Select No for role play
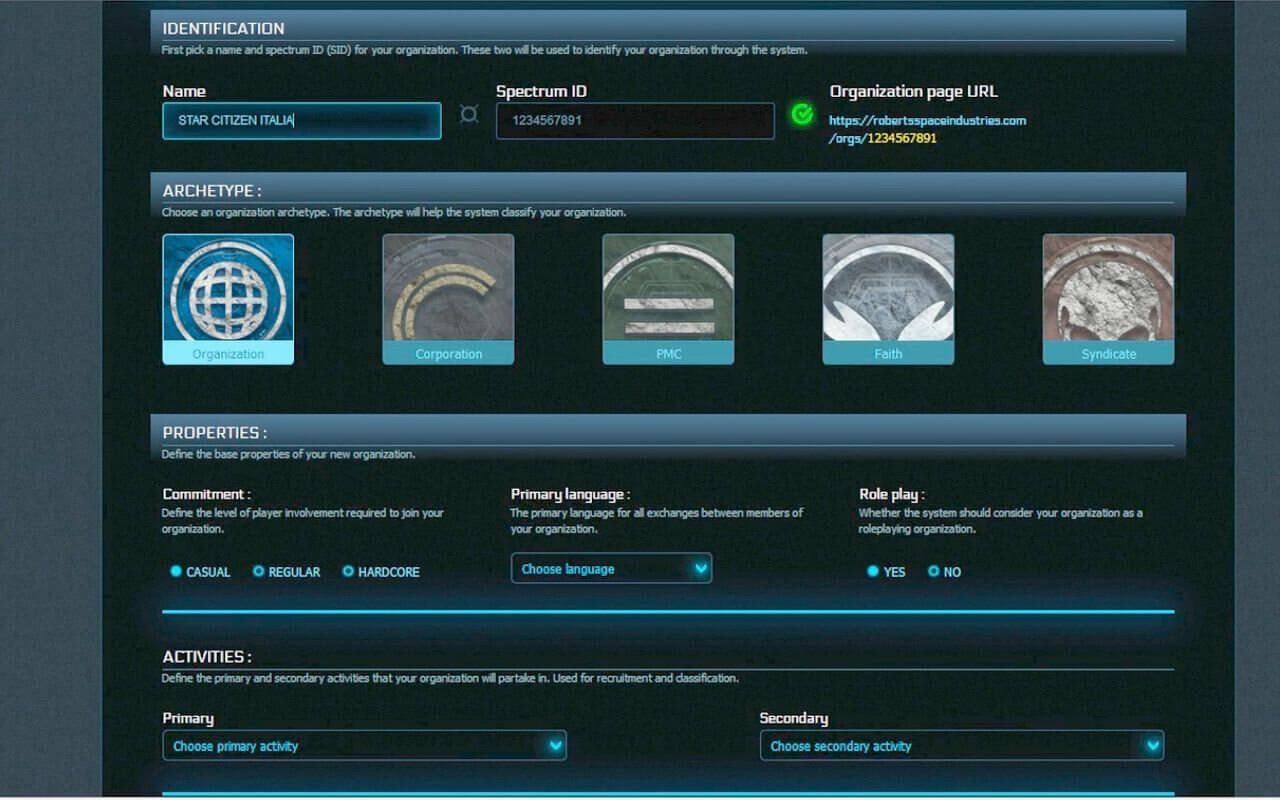Image resolution: width=1280 pixels, height=800 pixels. pos(934,571)
